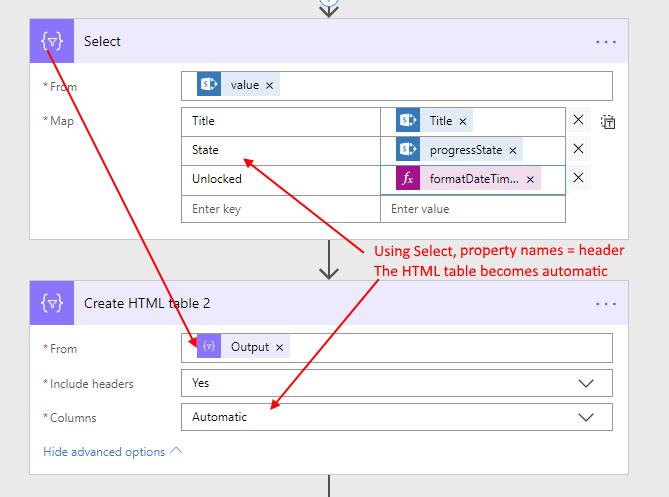The width and height of the screenshot is (669, 497).
Task: Delete the State map row
Action: coord(579,150)
